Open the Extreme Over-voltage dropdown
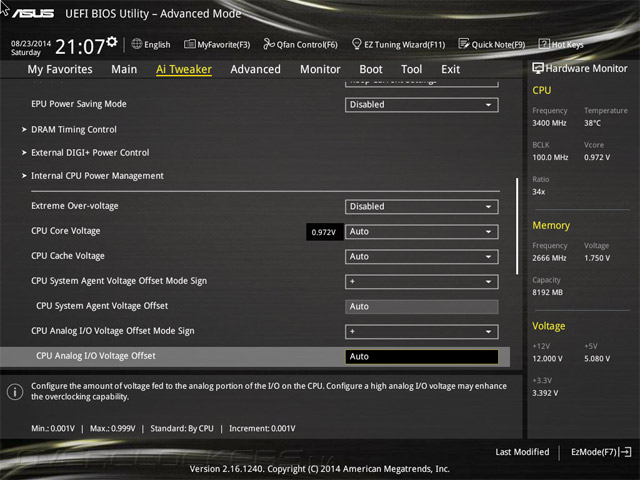This screenshot has width=640, height=480. (422, 207)
